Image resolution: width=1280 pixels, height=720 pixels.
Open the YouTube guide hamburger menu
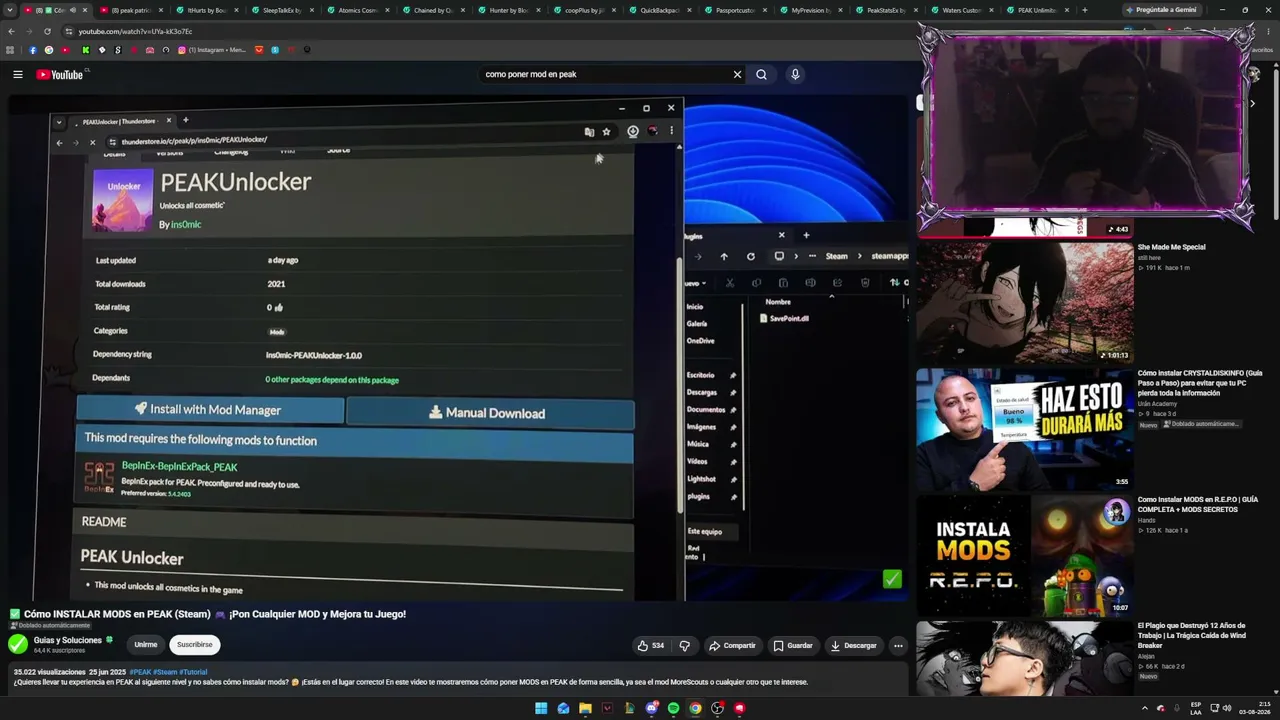click(18, 74)
